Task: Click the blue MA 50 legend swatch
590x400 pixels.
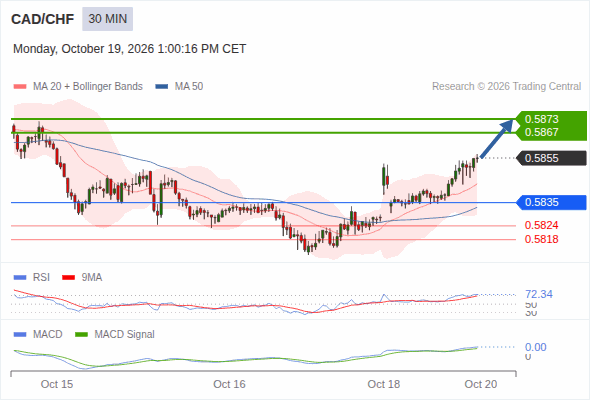Action: pyautogui.click(x=161, y=87)
